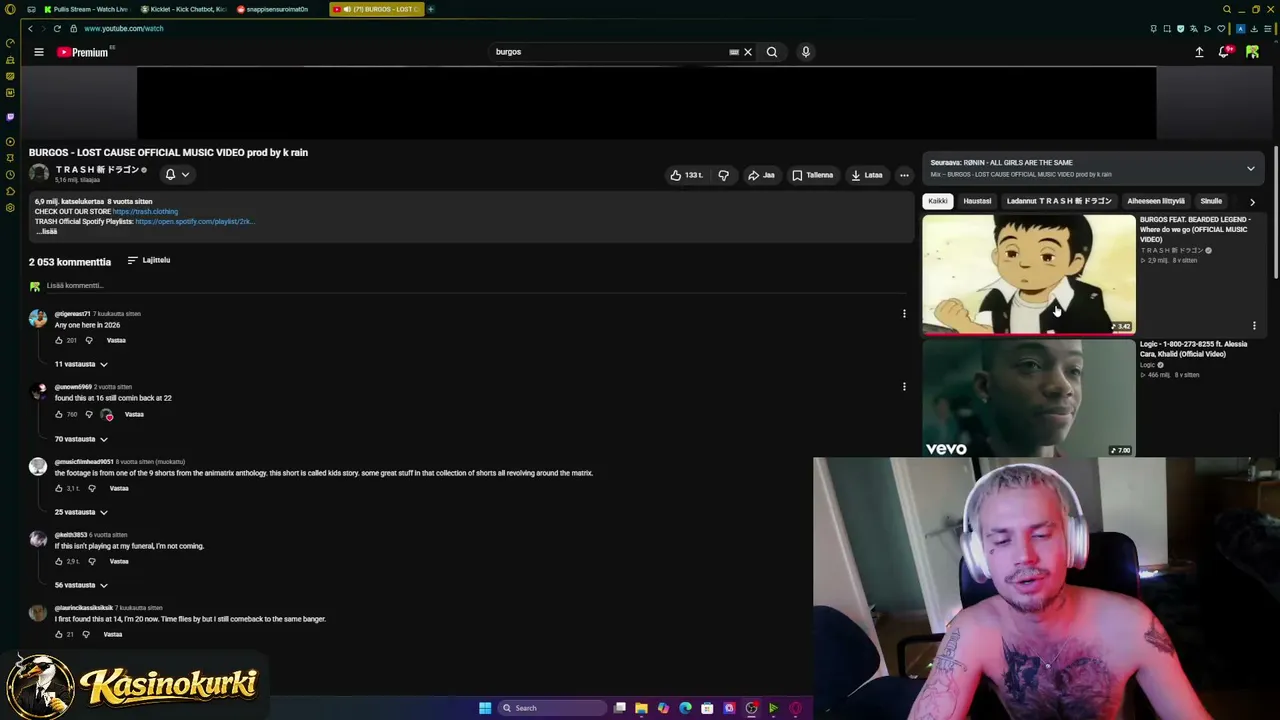Expand the 70 vastausta replies
The height and width of the screenshot is (720, 1280).
(81, 439)
